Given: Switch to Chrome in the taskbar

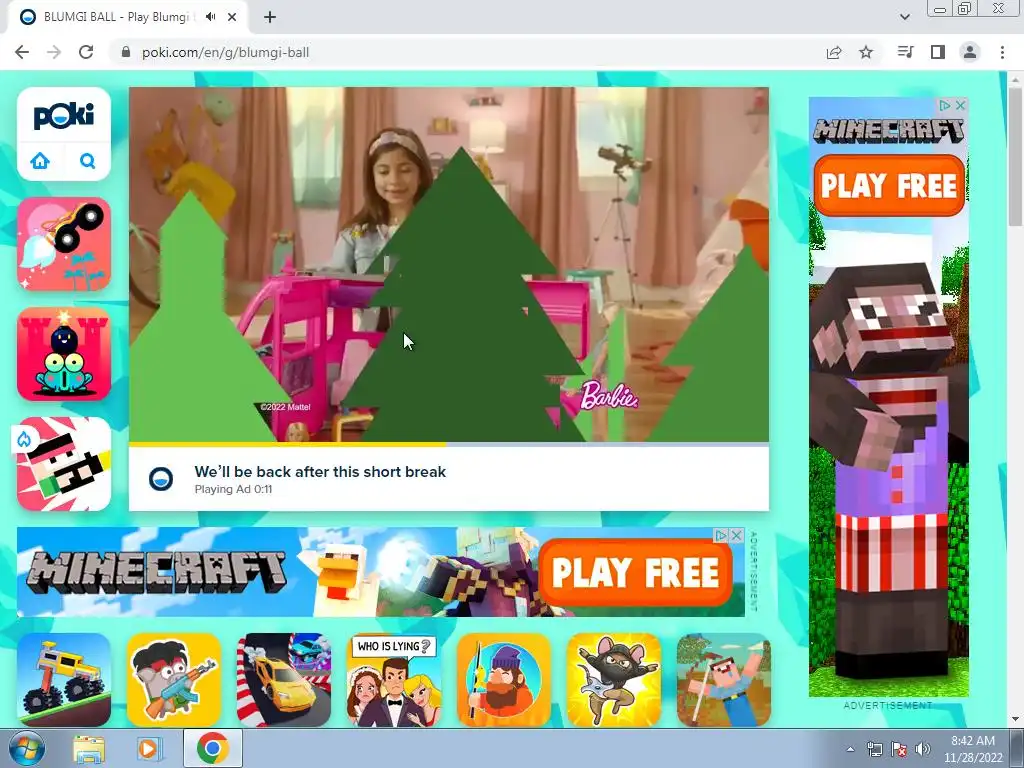Looking at the screenshot, I should (212, 748).
